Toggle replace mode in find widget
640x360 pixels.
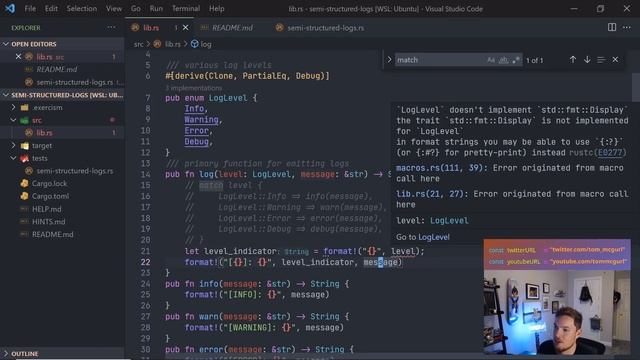389,60
